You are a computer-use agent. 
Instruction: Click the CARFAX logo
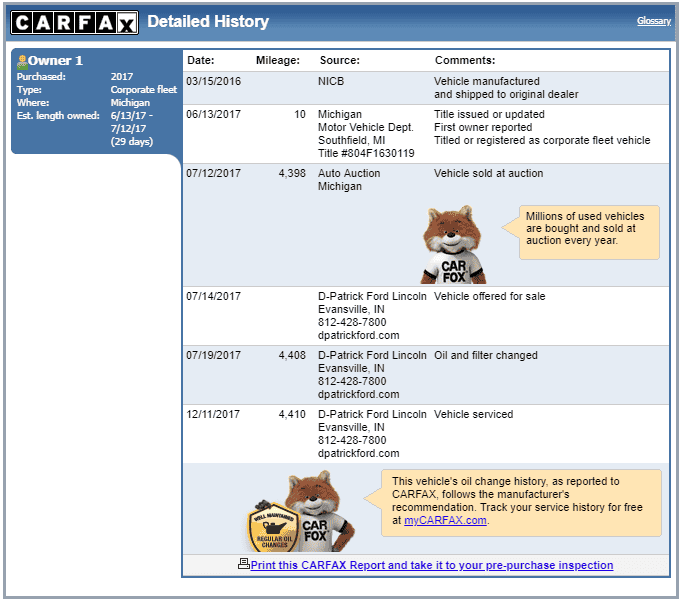[74, 22]
